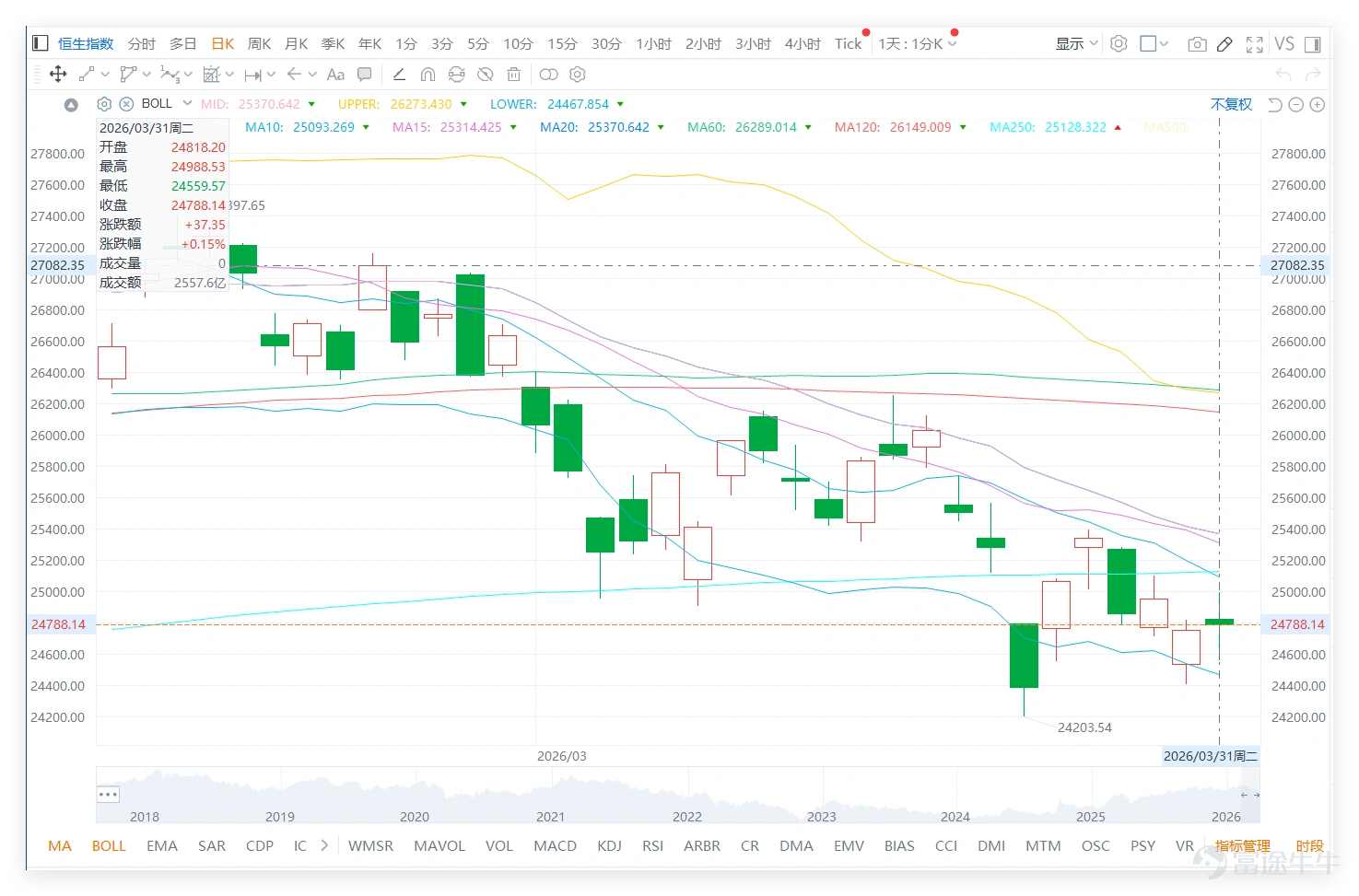Toggle the right sidebar panel
Image resolution: width=1359 pixels, height=896 pixels.
coord(1313,43)
